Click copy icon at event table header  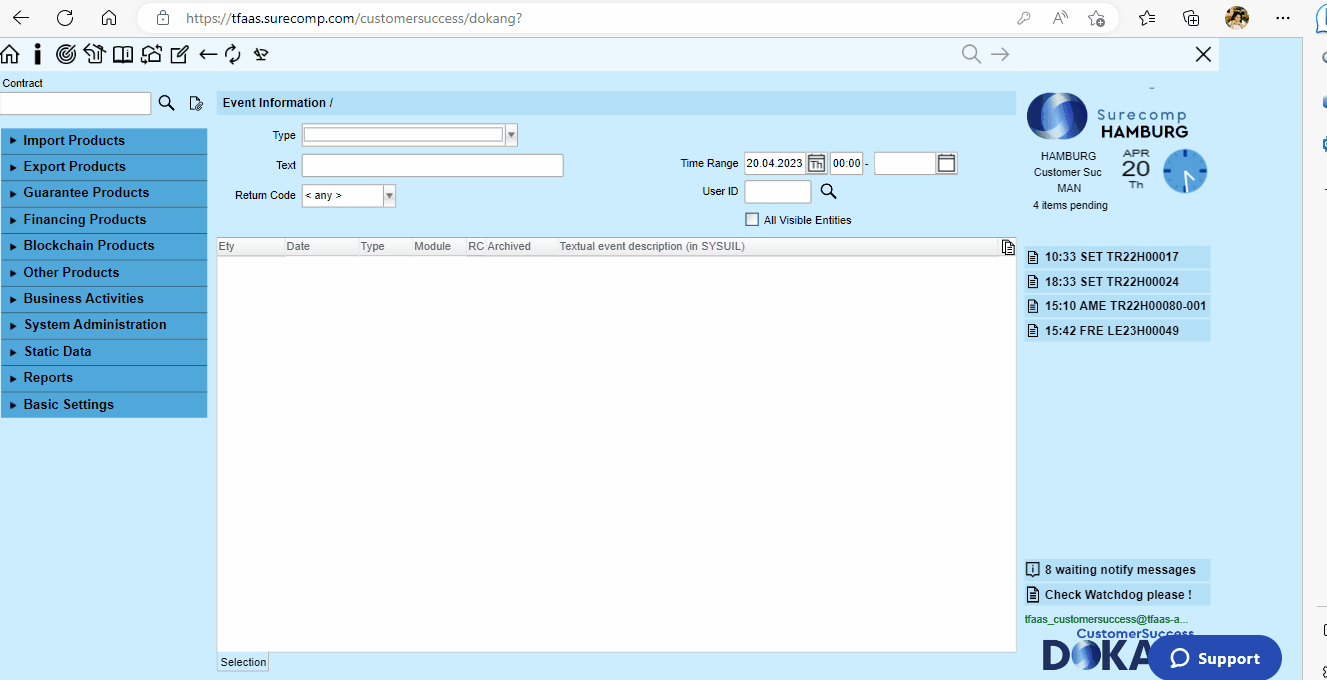(1008, 247)
